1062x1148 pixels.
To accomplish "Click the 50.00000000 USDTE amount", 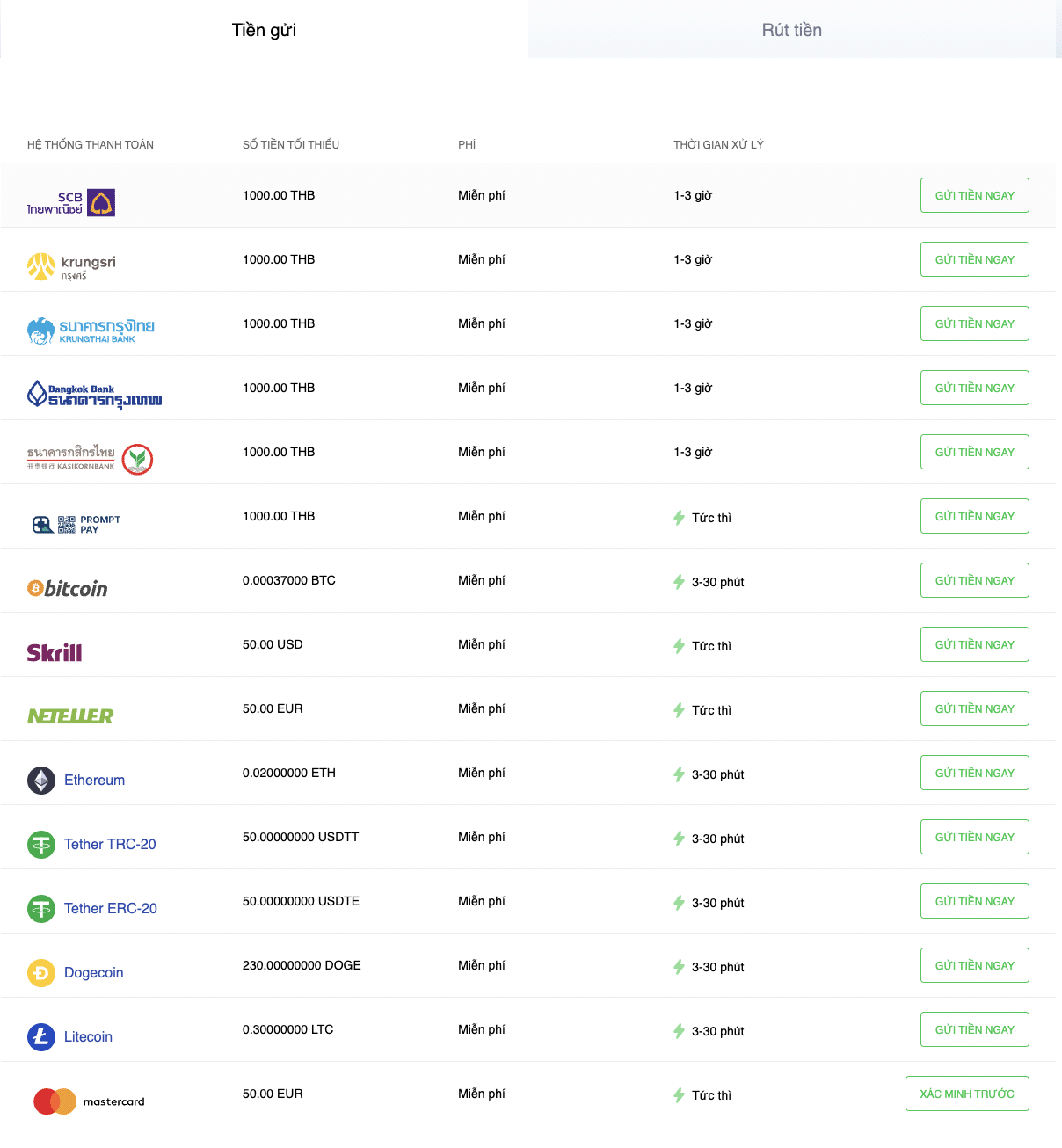I will (301, 901).
